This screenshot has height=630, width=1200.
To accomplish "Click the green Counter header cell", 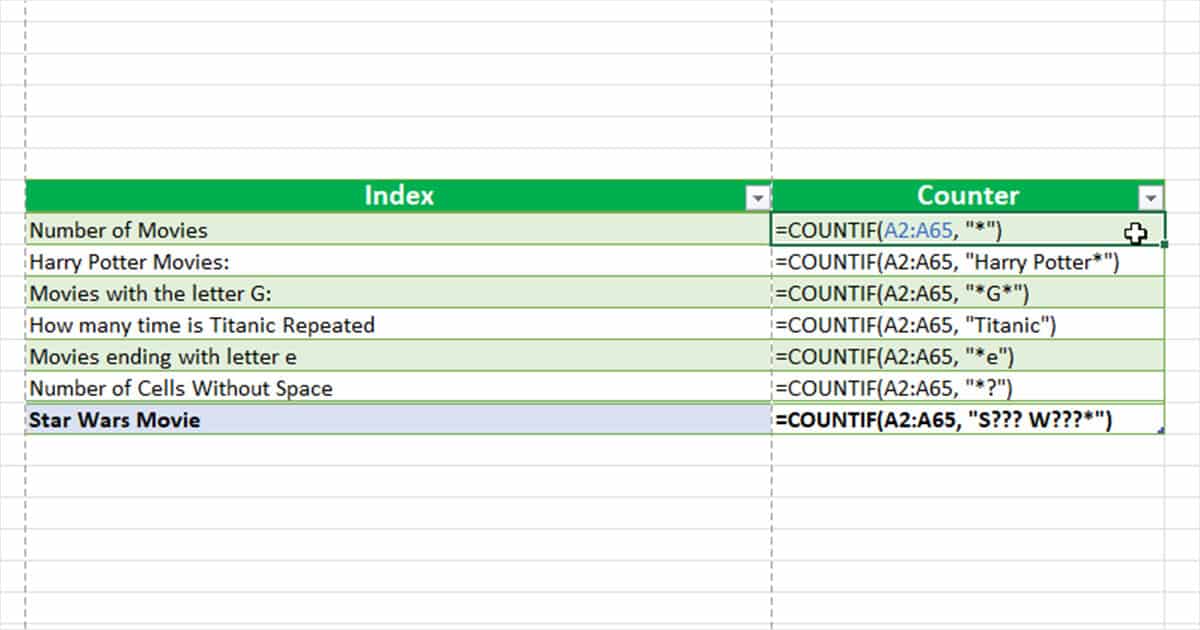I will tap(967, 196).
